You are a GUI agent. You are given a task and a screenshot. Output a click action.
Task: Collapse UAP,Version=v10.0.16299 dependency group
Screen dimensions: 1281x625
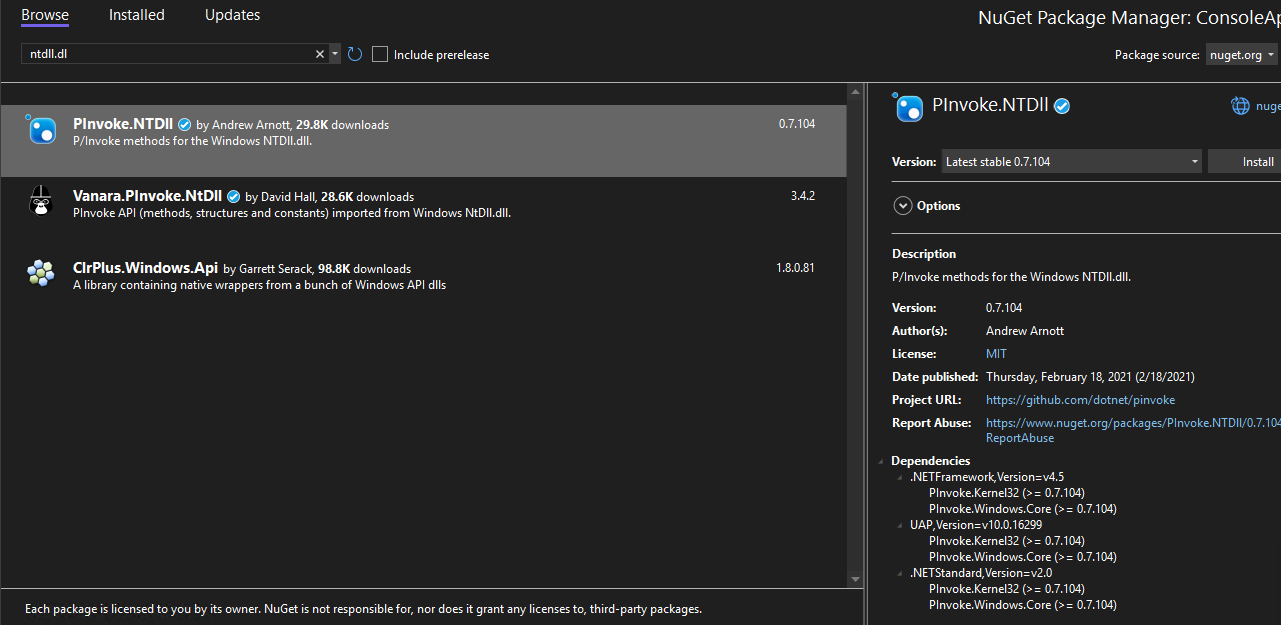(x=899, y=525)
